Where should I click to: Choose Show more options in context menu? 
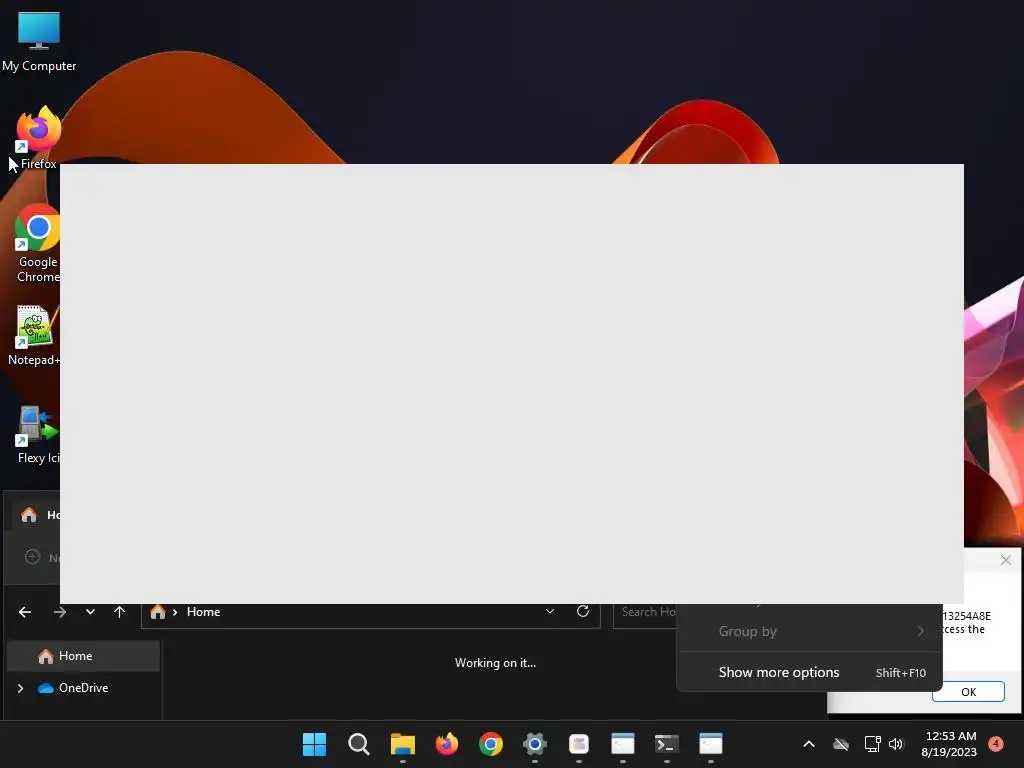coord(810,672)
